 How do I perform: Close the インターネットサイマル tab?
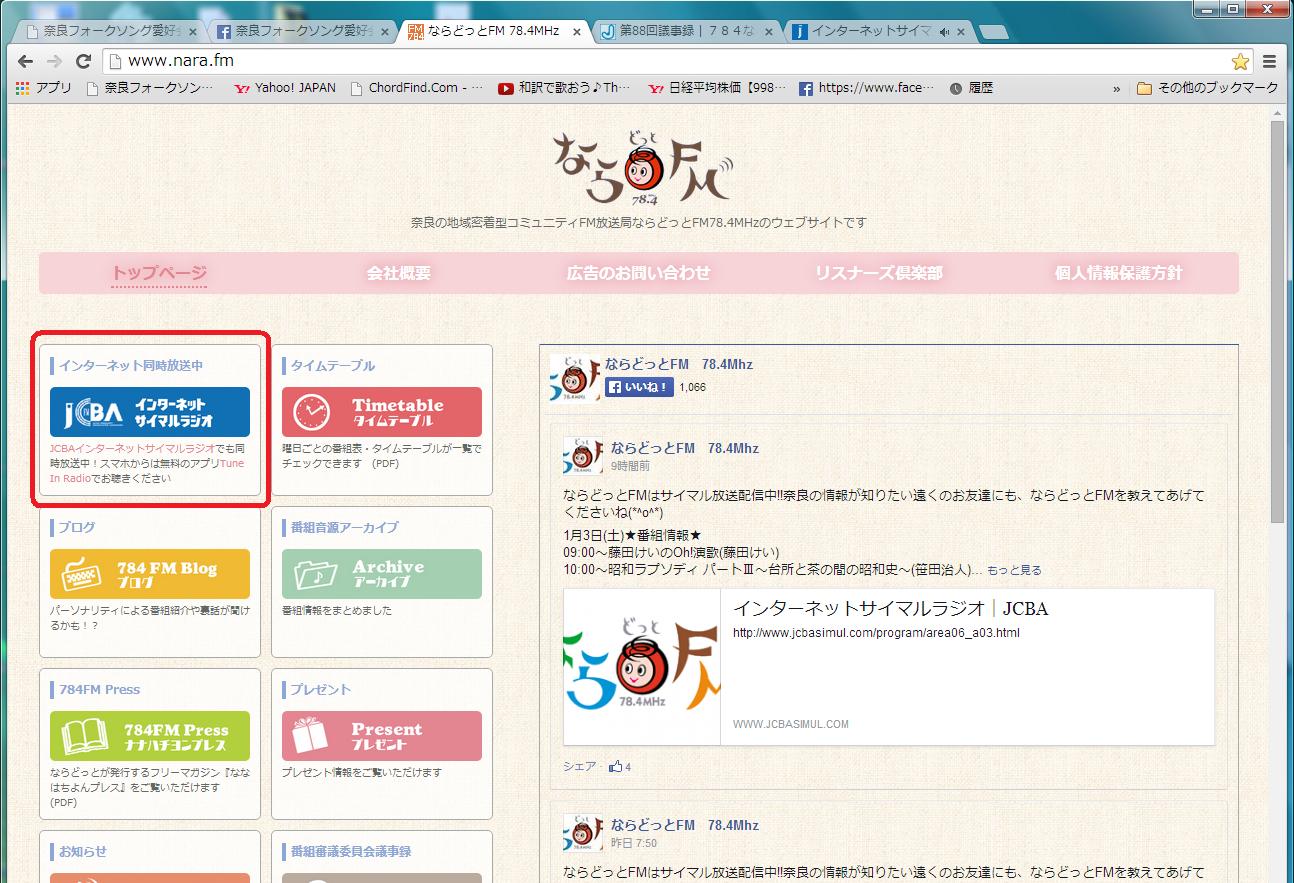pos(960,32)
